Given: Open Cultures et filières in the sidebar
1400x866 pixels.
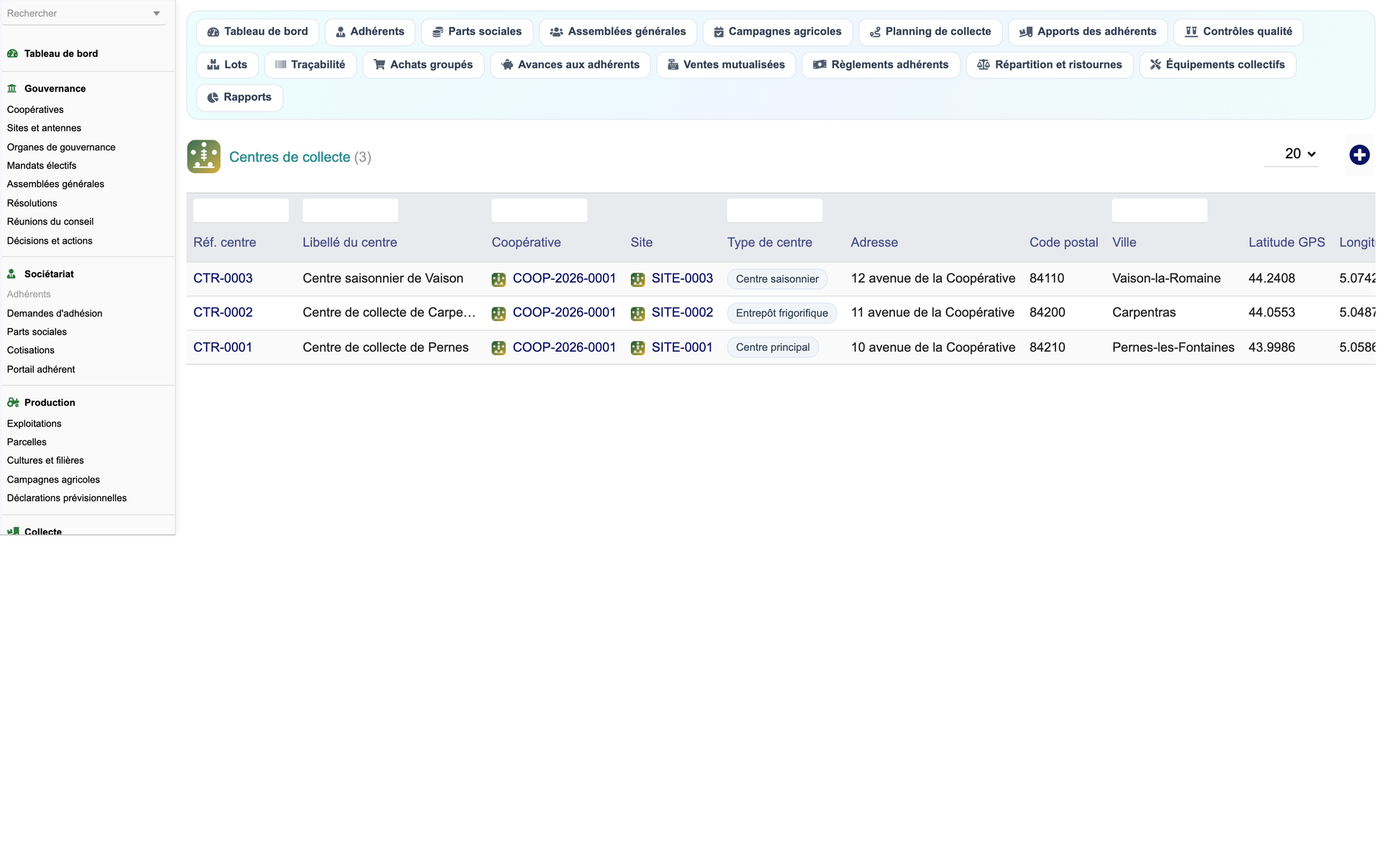Looking at the screenshot, I should point(45,460).
